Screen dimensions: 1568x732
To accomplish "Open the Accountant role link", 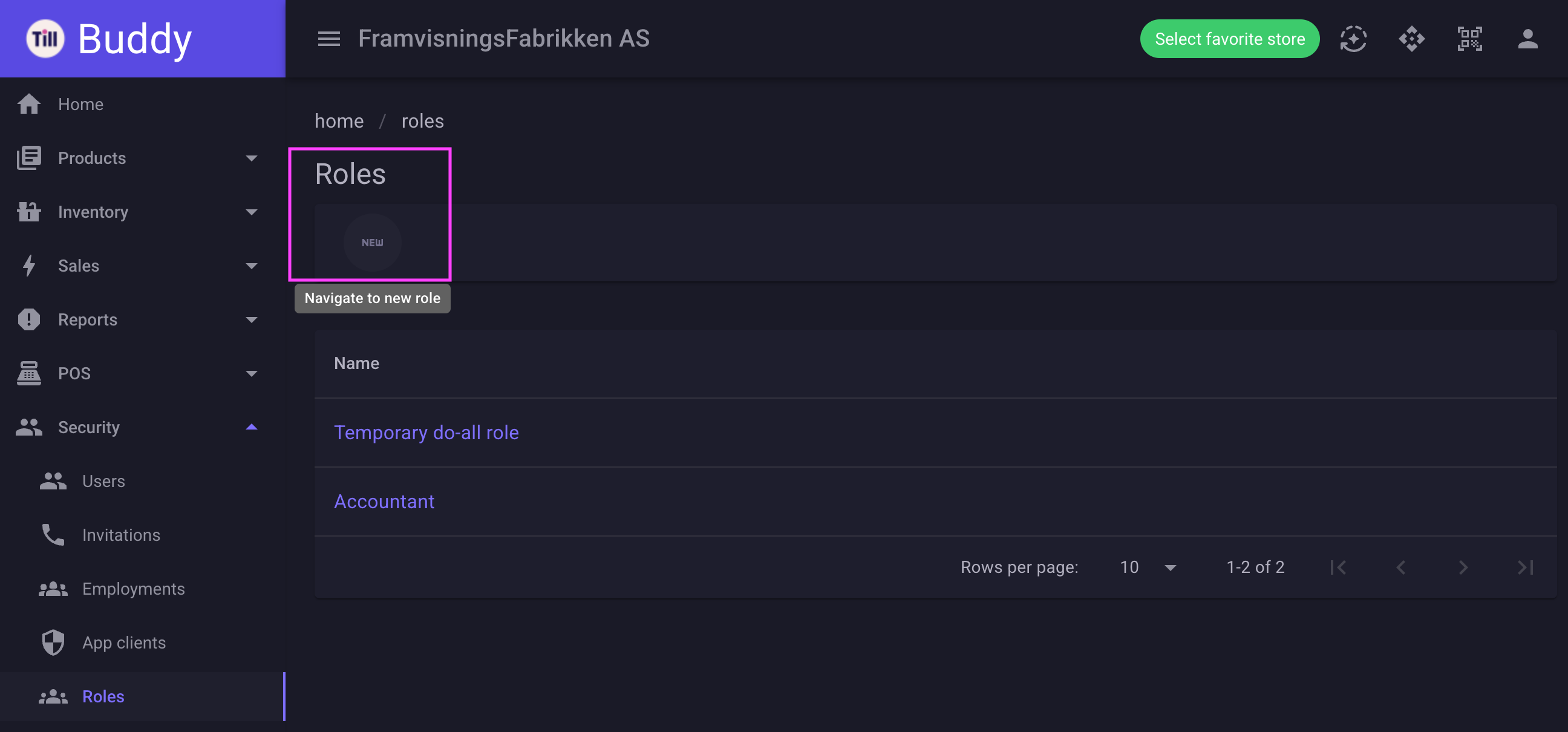I will (384, 502).
